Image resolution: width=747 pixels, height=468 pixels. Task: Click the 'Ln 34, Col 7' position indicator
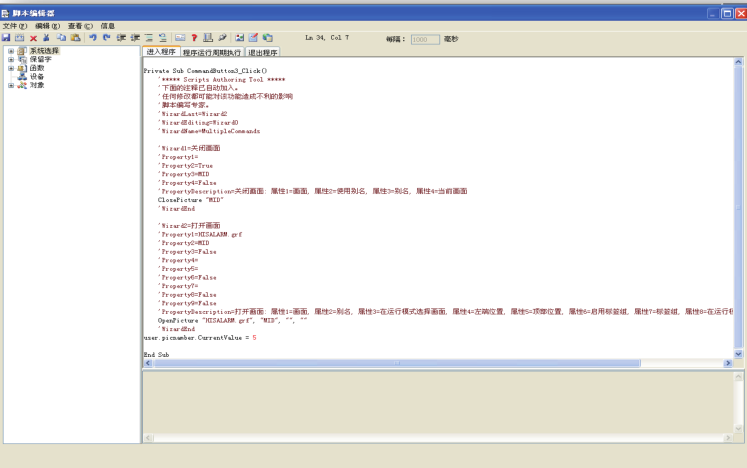click(327, 38)
